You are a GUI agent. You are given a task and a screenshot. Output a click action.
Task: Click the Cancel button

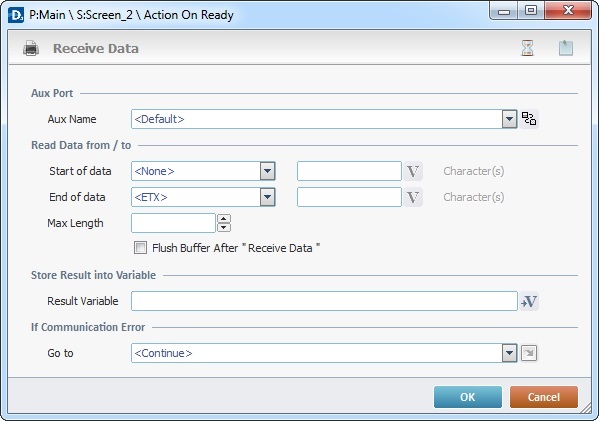pyautogui.click(x=544, y=397)
